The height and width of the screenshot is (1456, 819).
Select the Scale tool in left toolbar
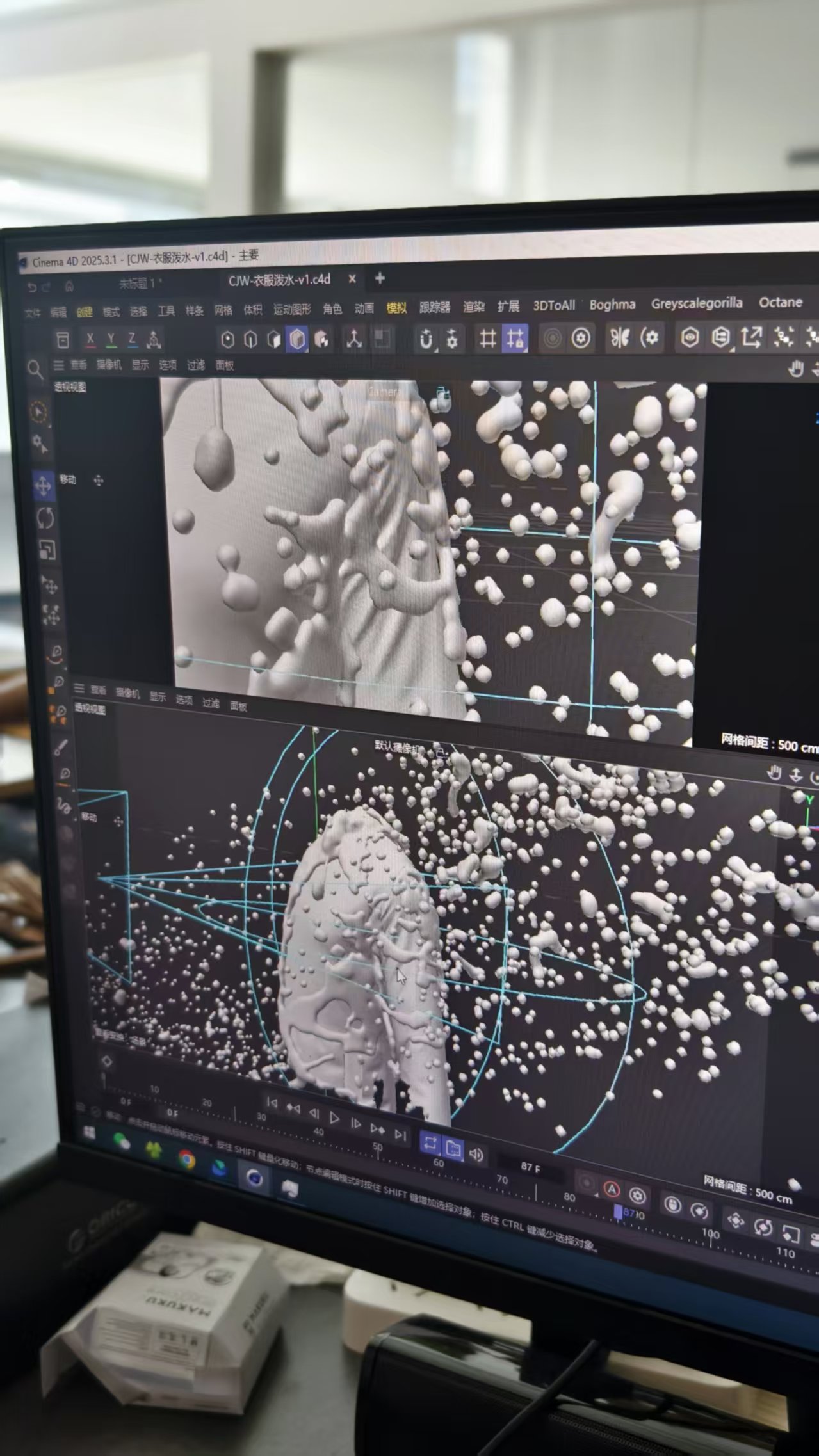click(x=47, y=550)
